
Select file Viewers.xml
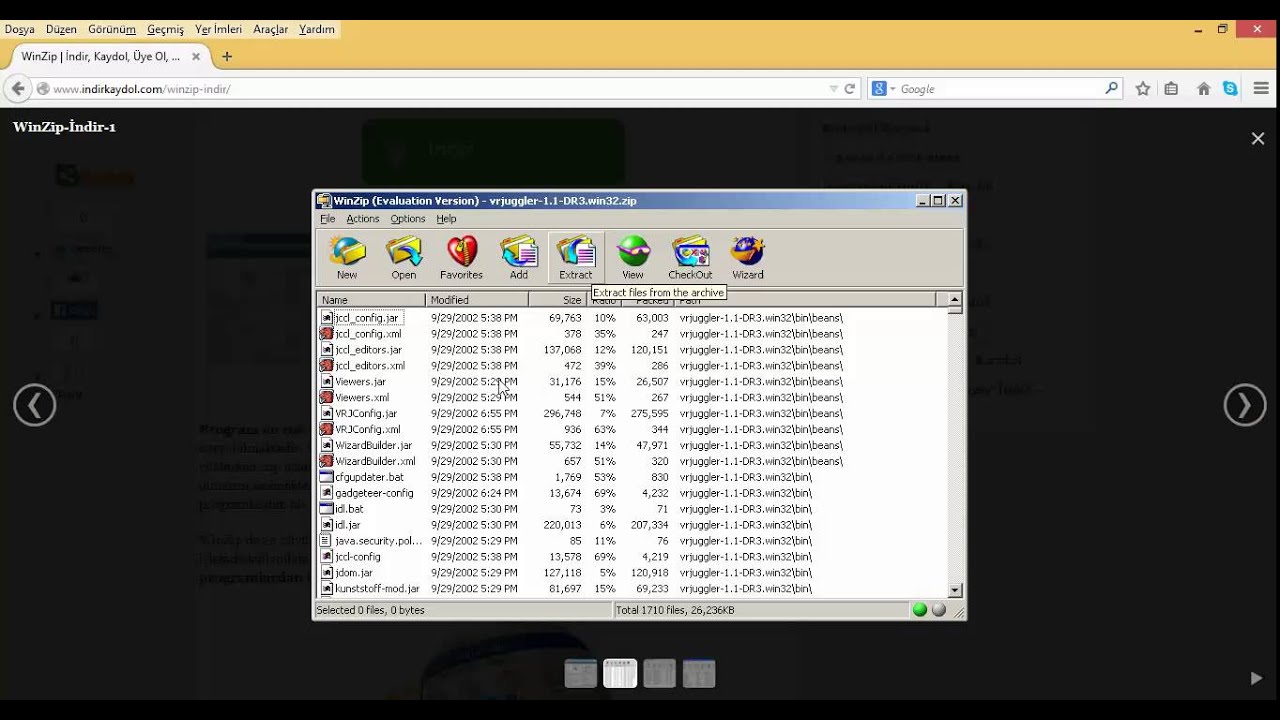pyautogui.click(x=354, y=398)
